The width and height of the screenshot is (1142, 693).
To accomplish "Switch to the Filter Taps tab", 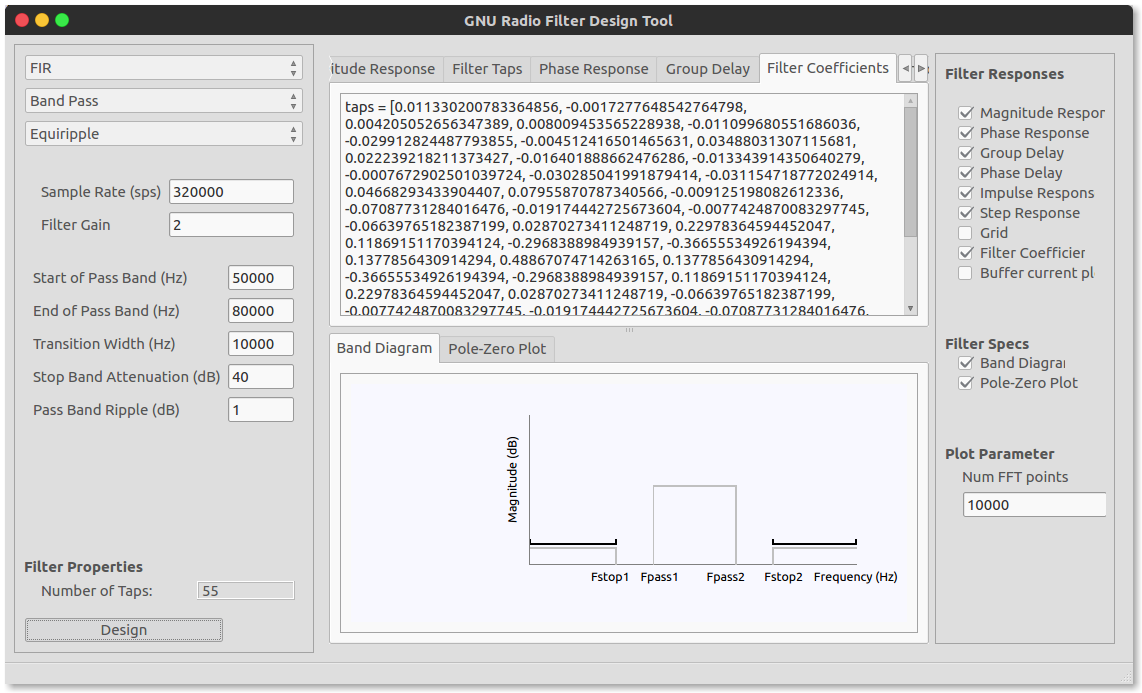I will tap(487, 69).
